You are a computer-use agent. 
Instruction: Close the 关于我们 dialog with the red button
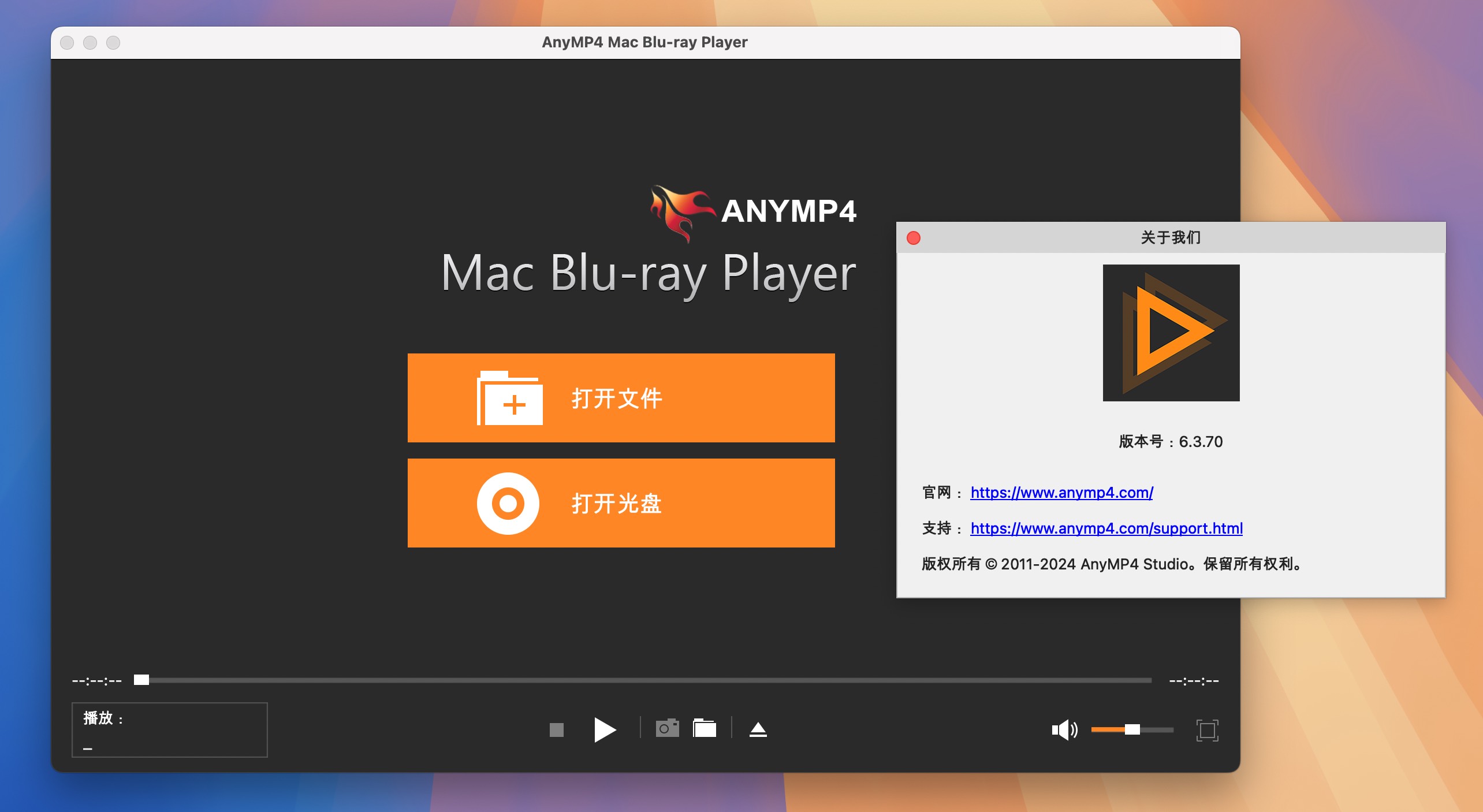pos(914,238)
